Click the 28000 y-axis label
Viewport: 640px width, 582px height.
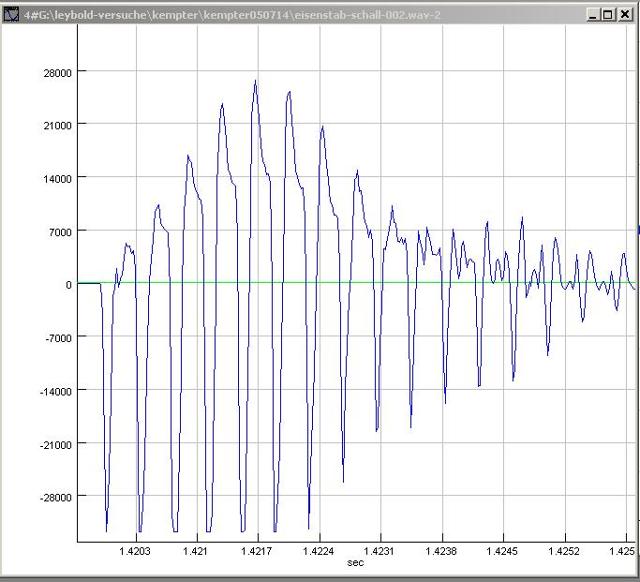[x=58, y=73]
